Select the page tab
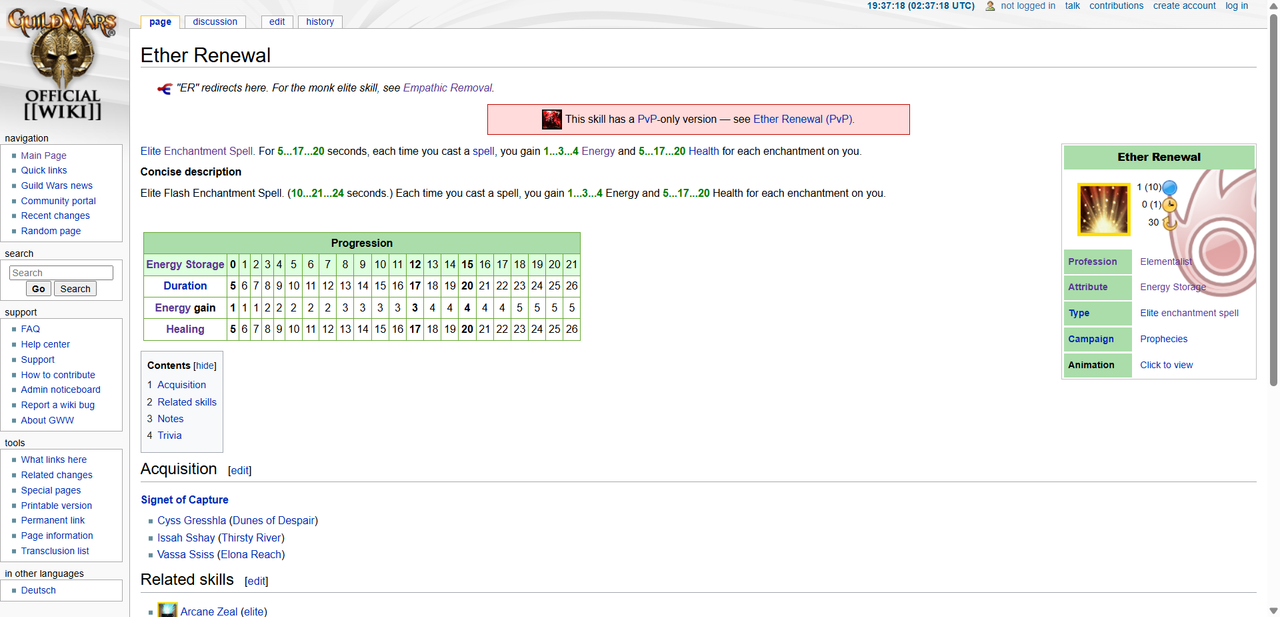The image size is (1280, 617). tap(160, 21)
